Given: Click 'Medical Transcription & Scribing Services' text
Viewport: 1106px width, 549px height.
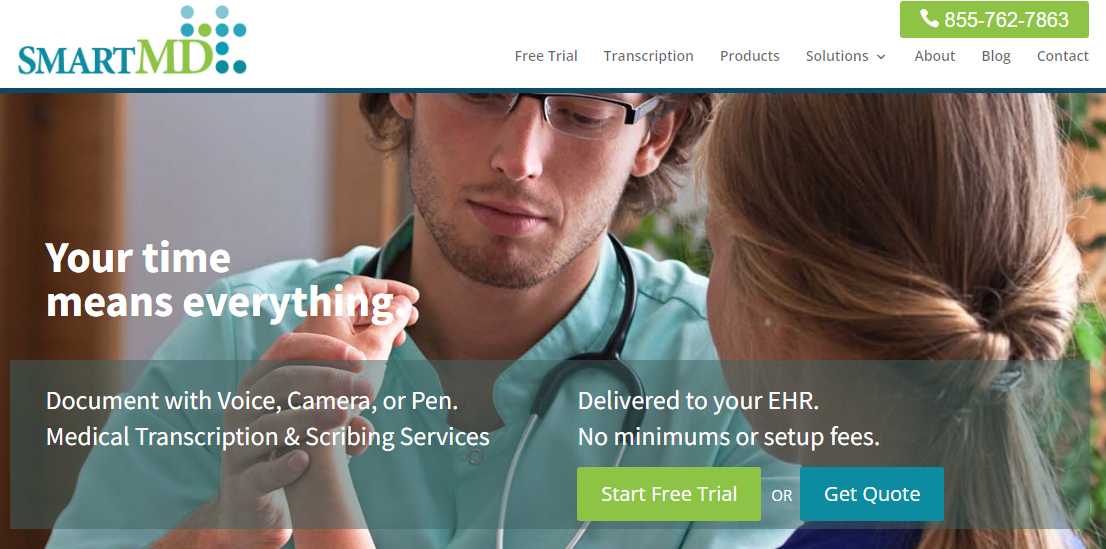Looking at the screenshot, I should pos(267,437).
